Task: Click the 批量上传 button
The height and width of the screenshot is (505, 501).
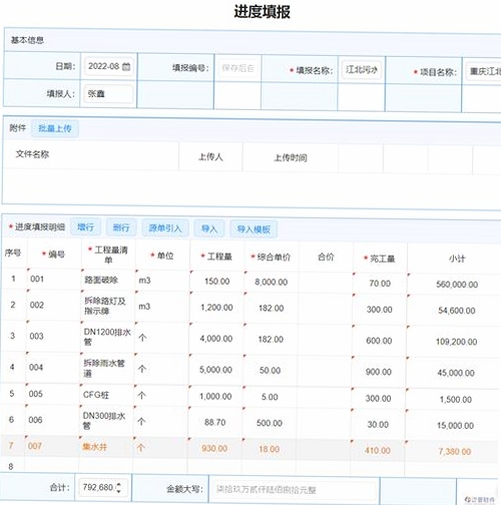Action: point(55,128)
